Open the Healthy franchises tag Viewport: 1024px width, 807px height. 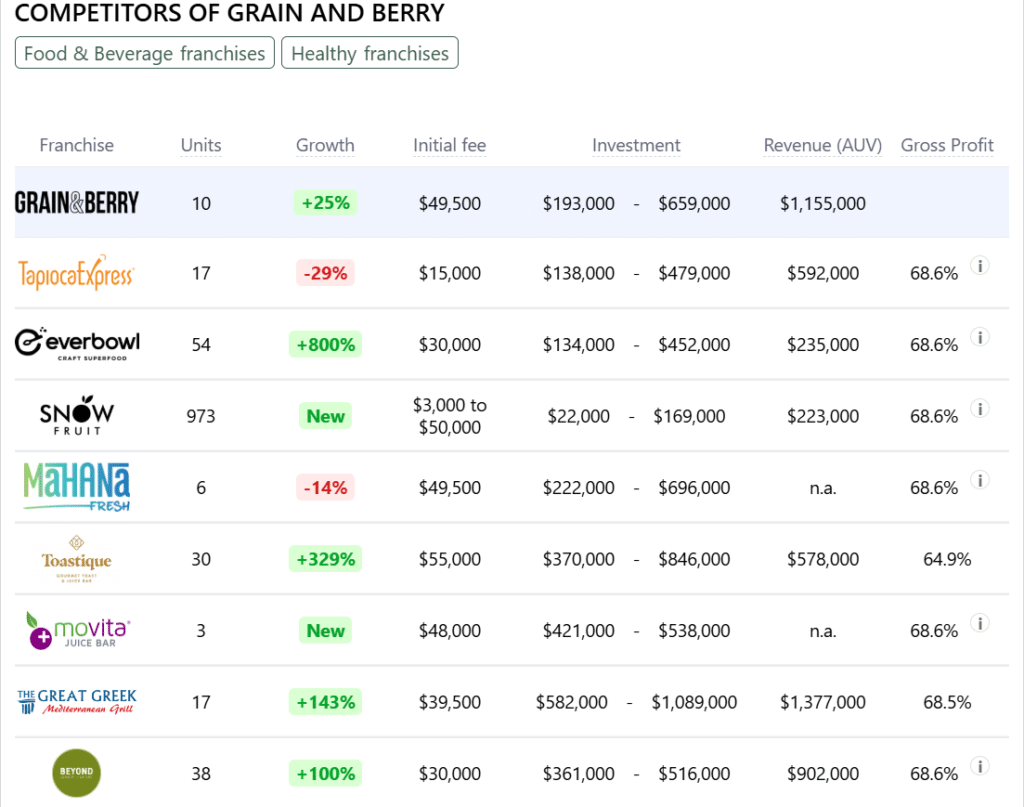tap(370, 53)
